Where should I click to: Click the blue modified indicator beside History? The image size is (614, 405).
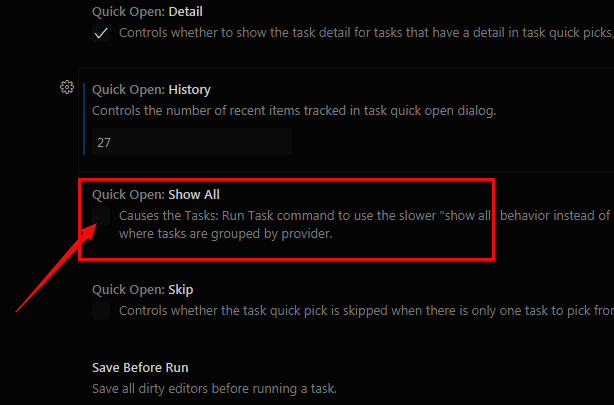pyautogui.click(x=84, y=115)
